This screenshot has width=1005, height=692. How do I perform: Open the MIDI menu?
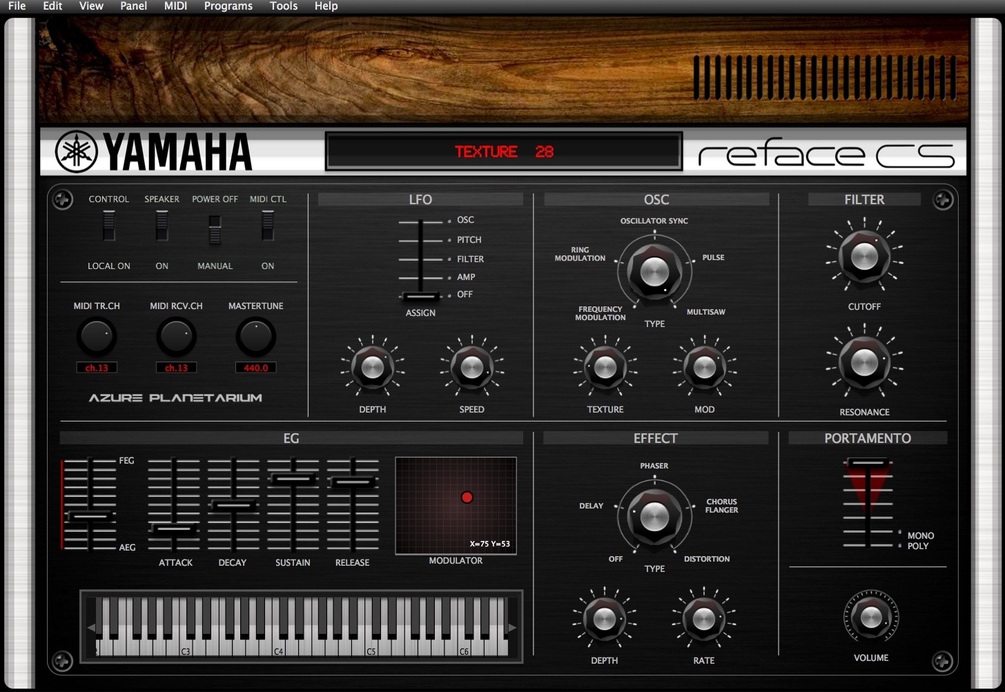[176, 6]
